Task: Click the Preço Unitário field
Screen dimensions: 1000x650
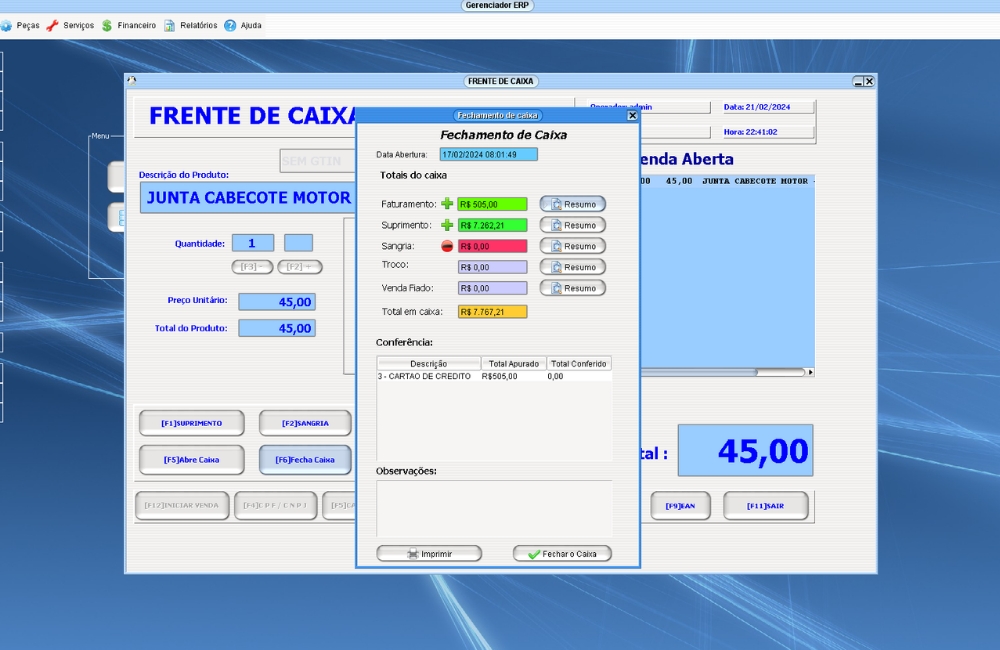Action: point(277,302)
